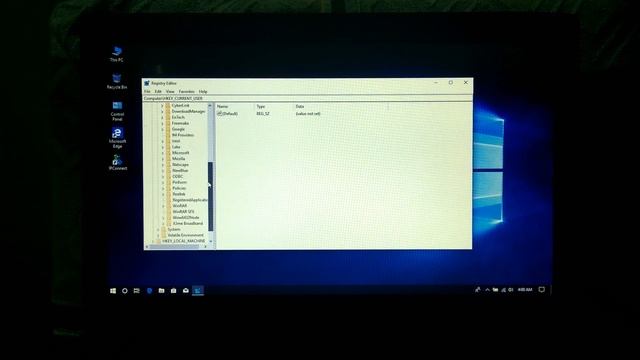Select the Intel key
Image resolution: width=640 pixels, height=360 pixels.
coord(176,141)
